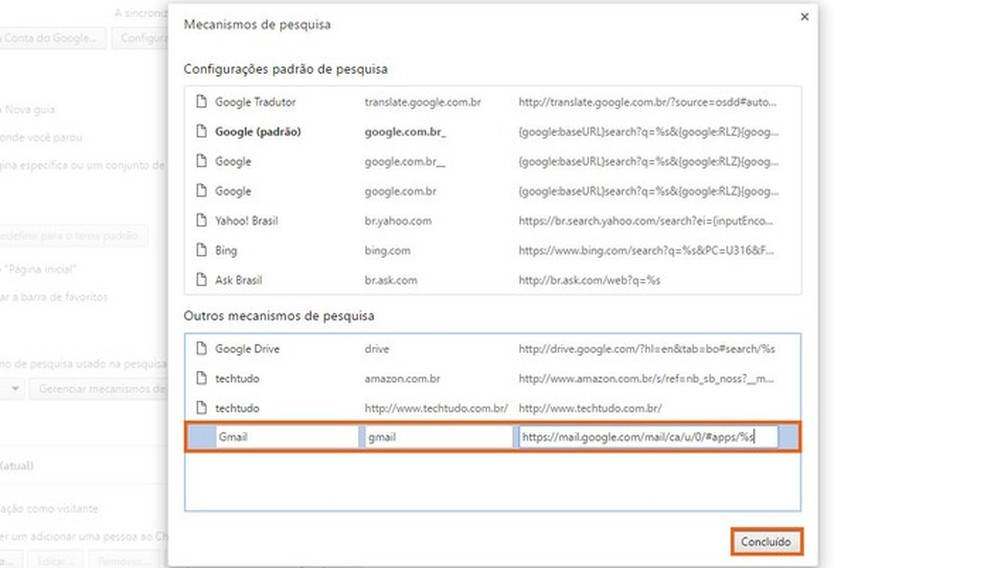This screenshot has height=568, width=984.
Task: Click the page icon beside Google Tradutor
Action: coord(201,102)
